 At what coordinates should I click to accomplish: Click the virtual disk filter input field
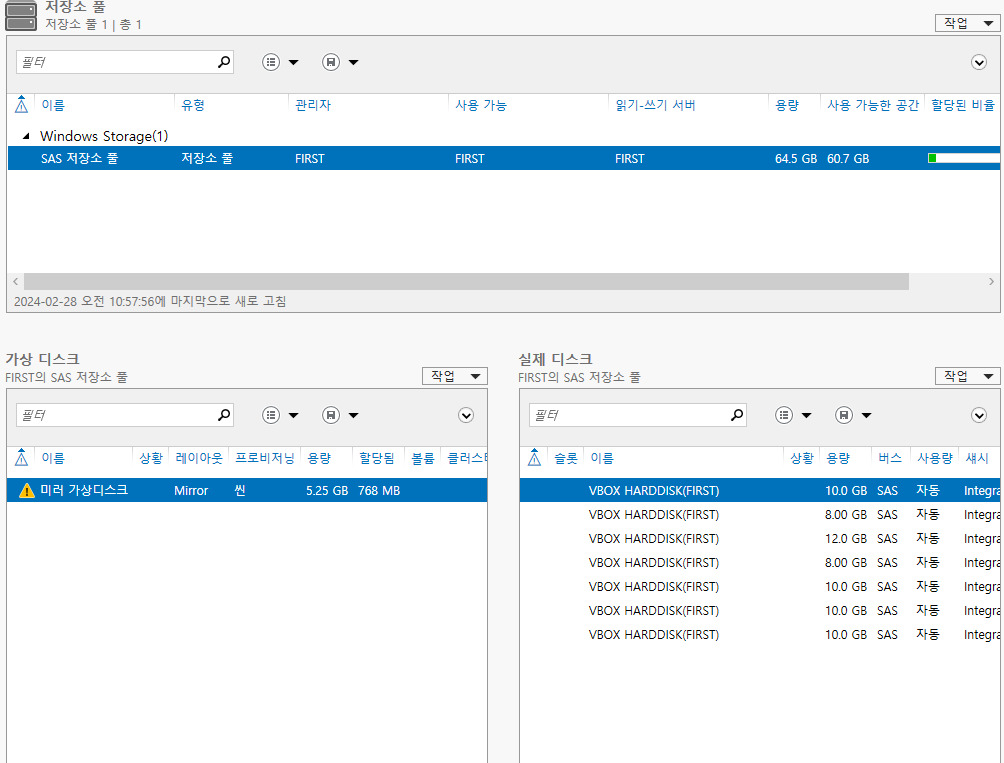coord(117,415)
